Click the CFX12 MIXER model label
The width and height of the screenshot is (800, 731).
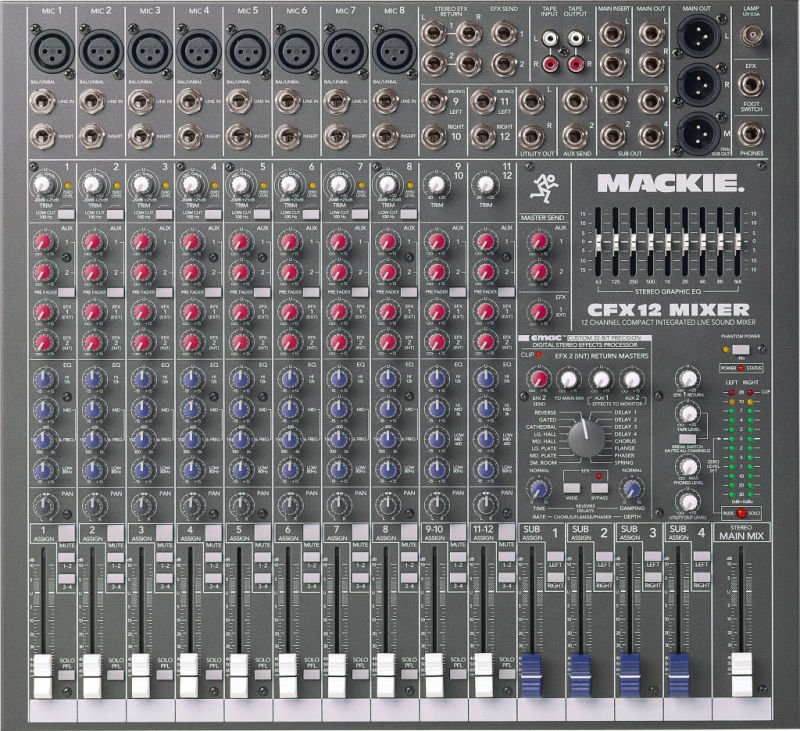(x=668, y=310)
